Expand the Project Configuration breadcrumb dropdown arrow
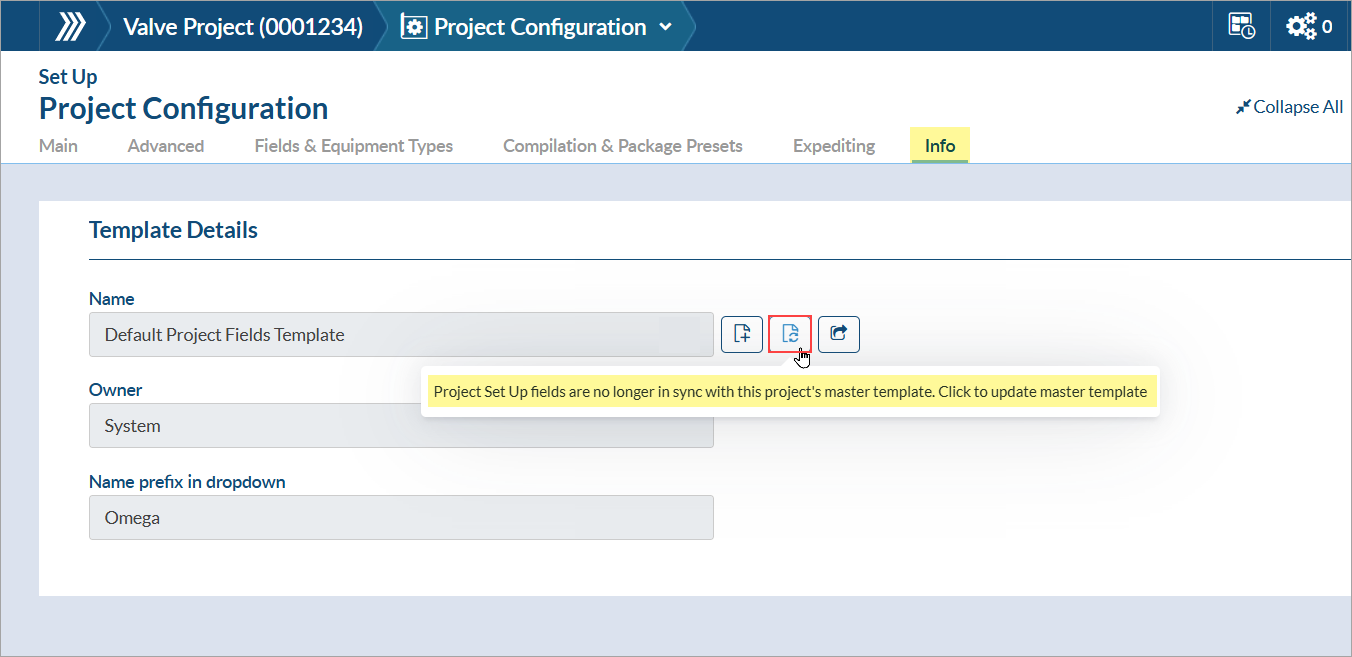Image resolution: width=1352 pixels, height=657 pixels. (666, 27)
